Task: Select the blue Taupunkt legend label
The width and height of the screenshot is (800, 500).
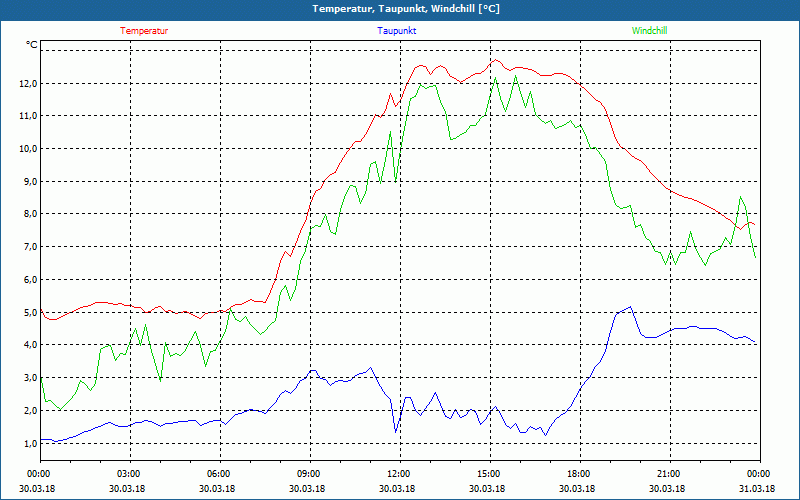Action: (397, 31)
